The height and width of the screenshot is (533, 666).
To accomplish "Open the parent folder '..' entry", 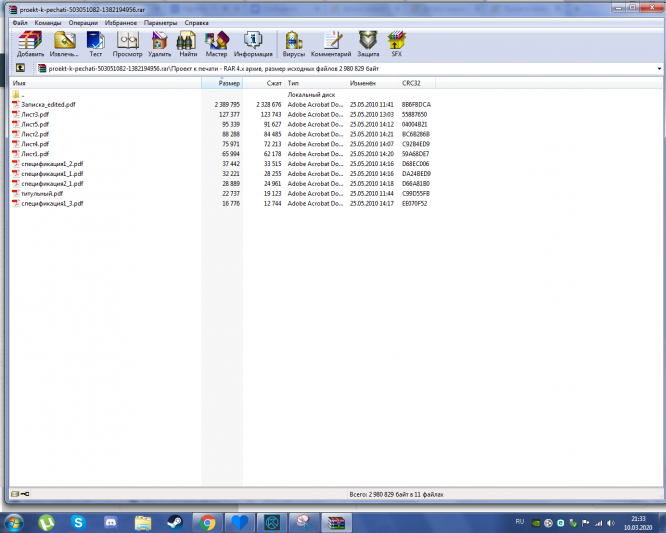I will tap(19, 94).
